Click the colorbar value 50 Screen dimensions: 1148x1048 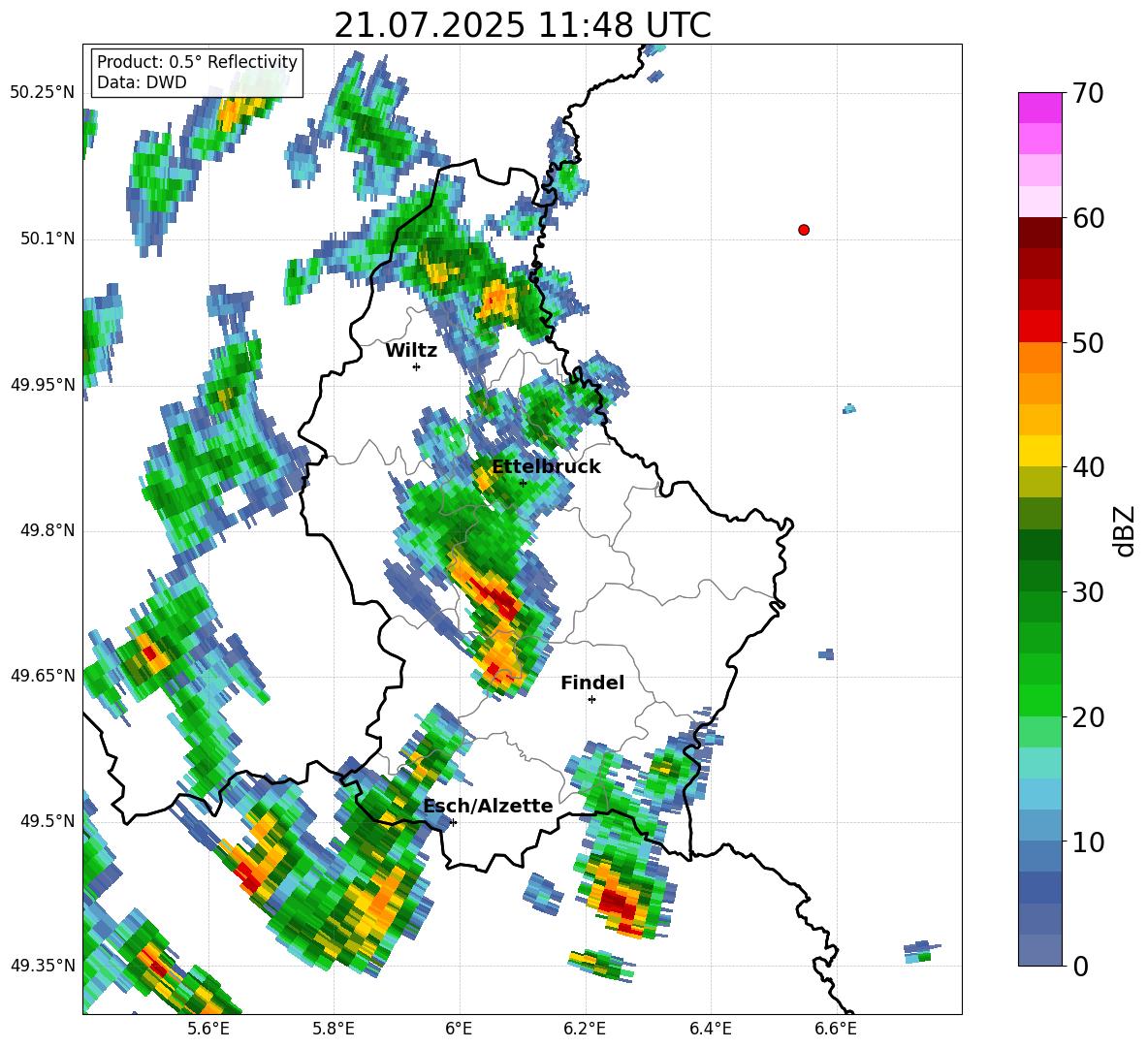tap(1087, 342)
